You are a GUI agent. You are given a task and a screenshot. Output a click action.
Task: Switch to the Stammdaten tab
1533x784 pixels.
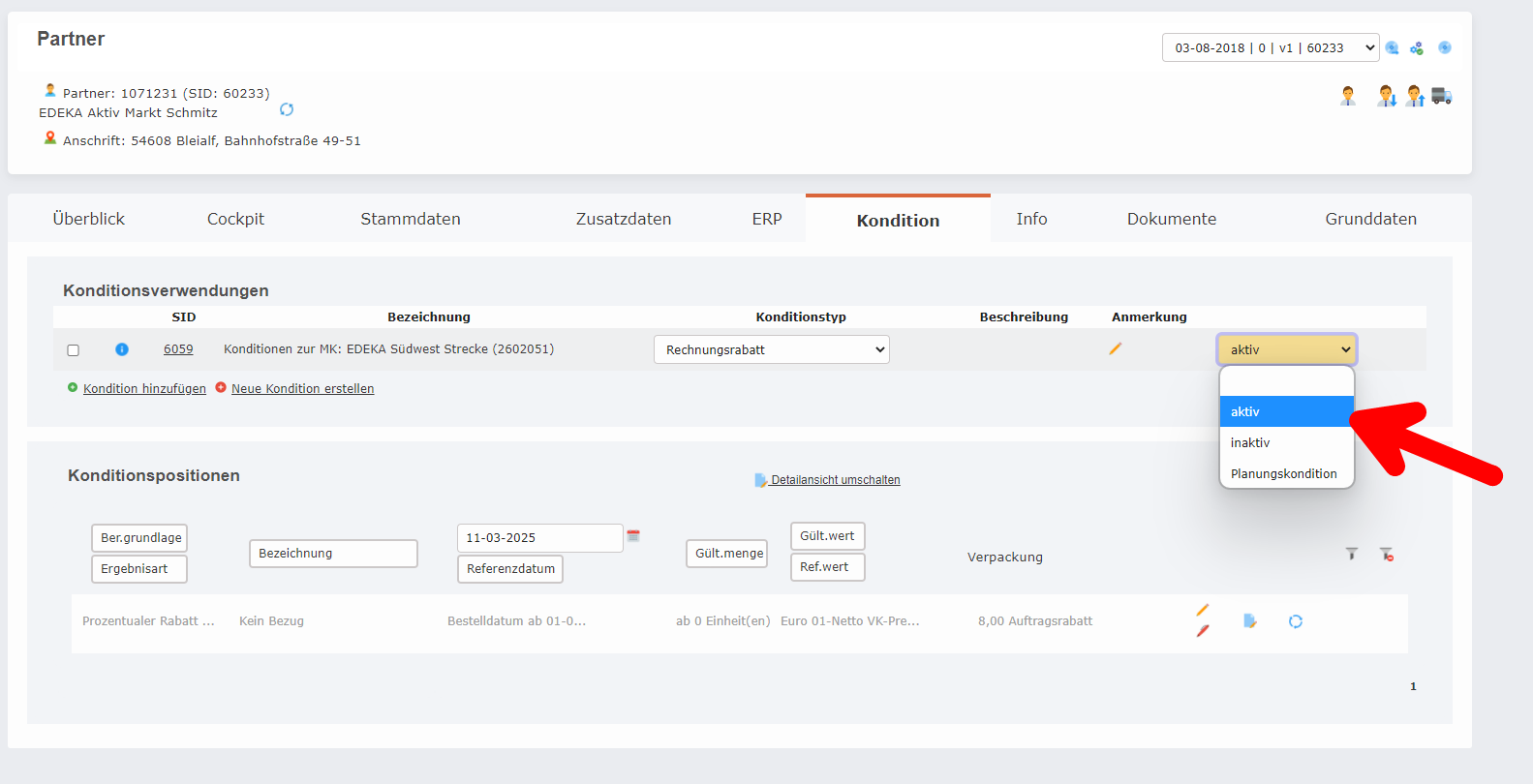(411, 219)
